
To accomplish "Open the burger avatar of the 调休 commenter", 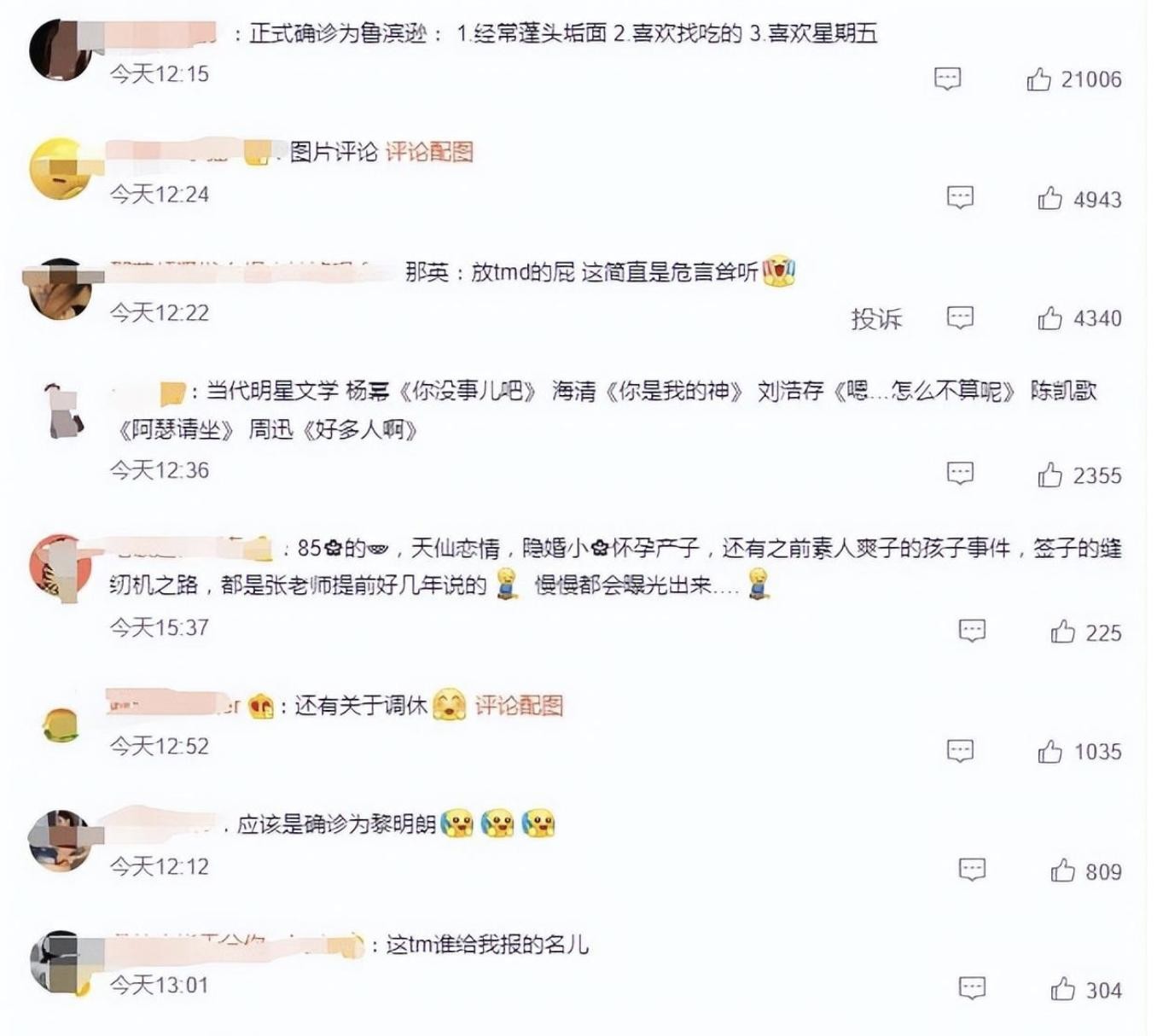I will [60, 725].
